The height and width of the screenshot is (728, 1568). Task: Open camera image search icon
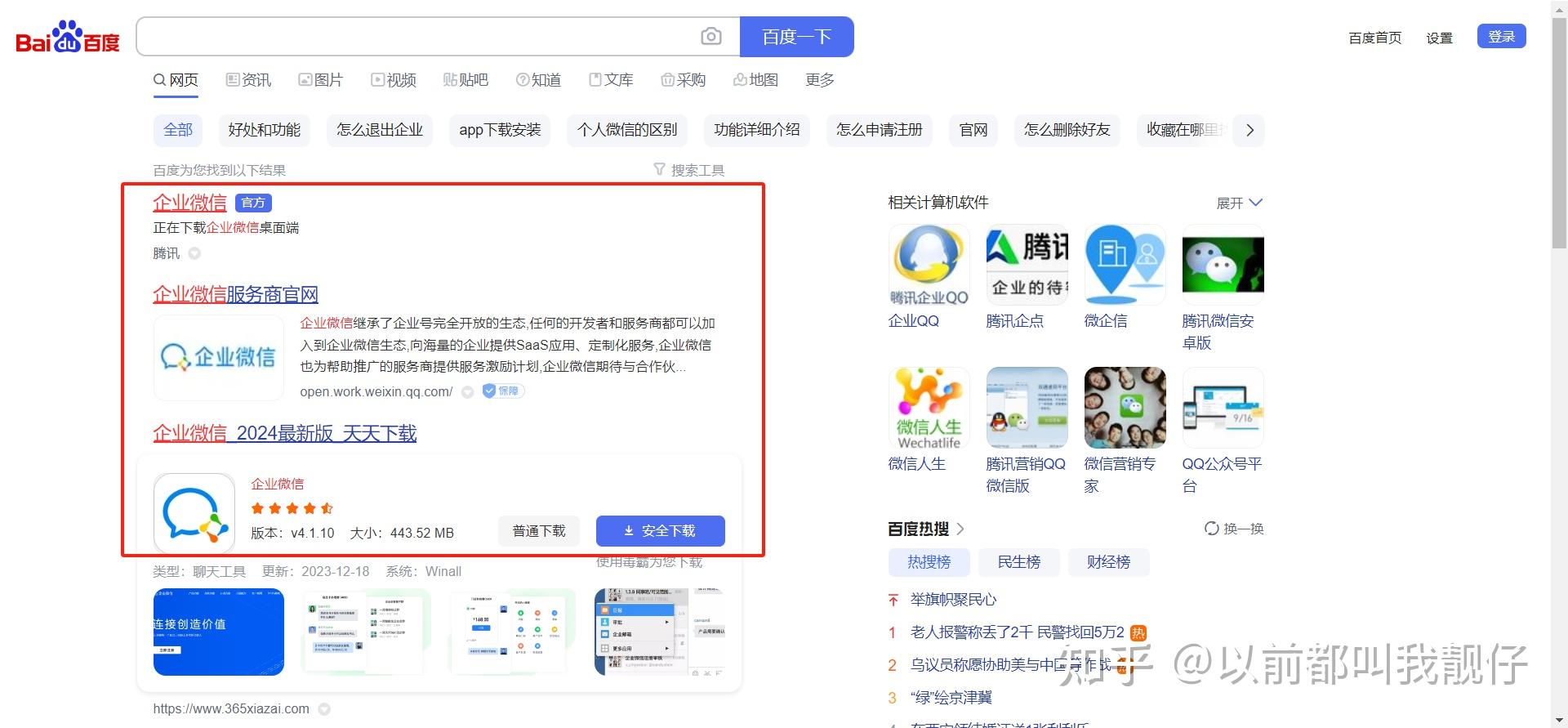711,37
